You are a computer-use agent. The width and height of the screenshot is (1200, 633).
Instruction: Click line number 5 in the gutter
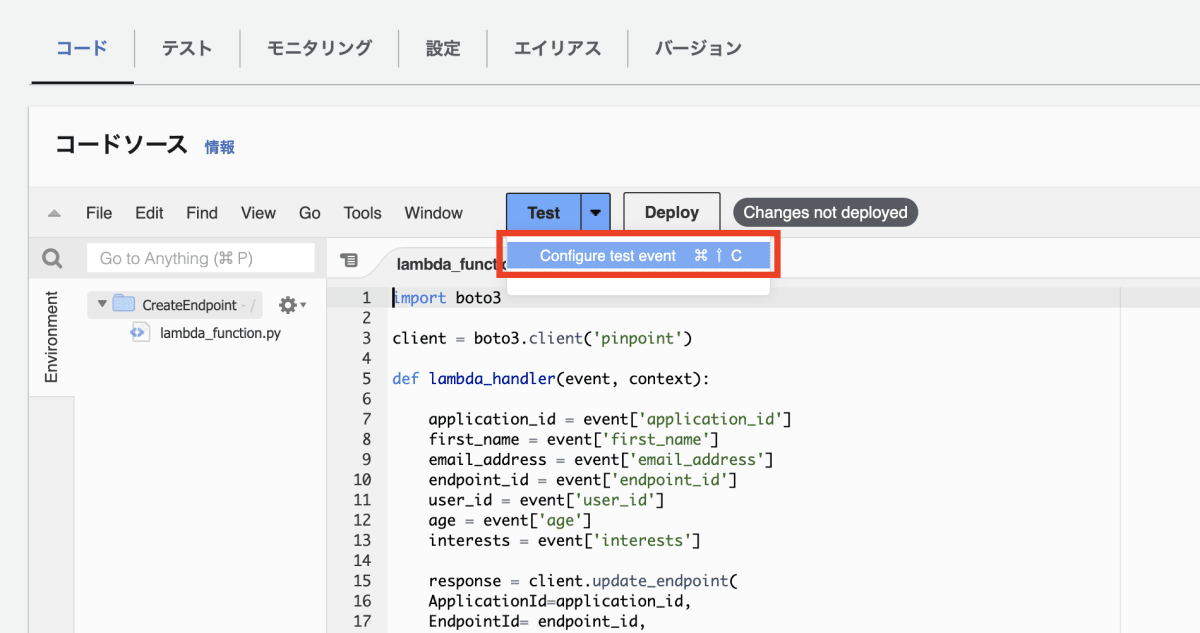click(366, 379)
